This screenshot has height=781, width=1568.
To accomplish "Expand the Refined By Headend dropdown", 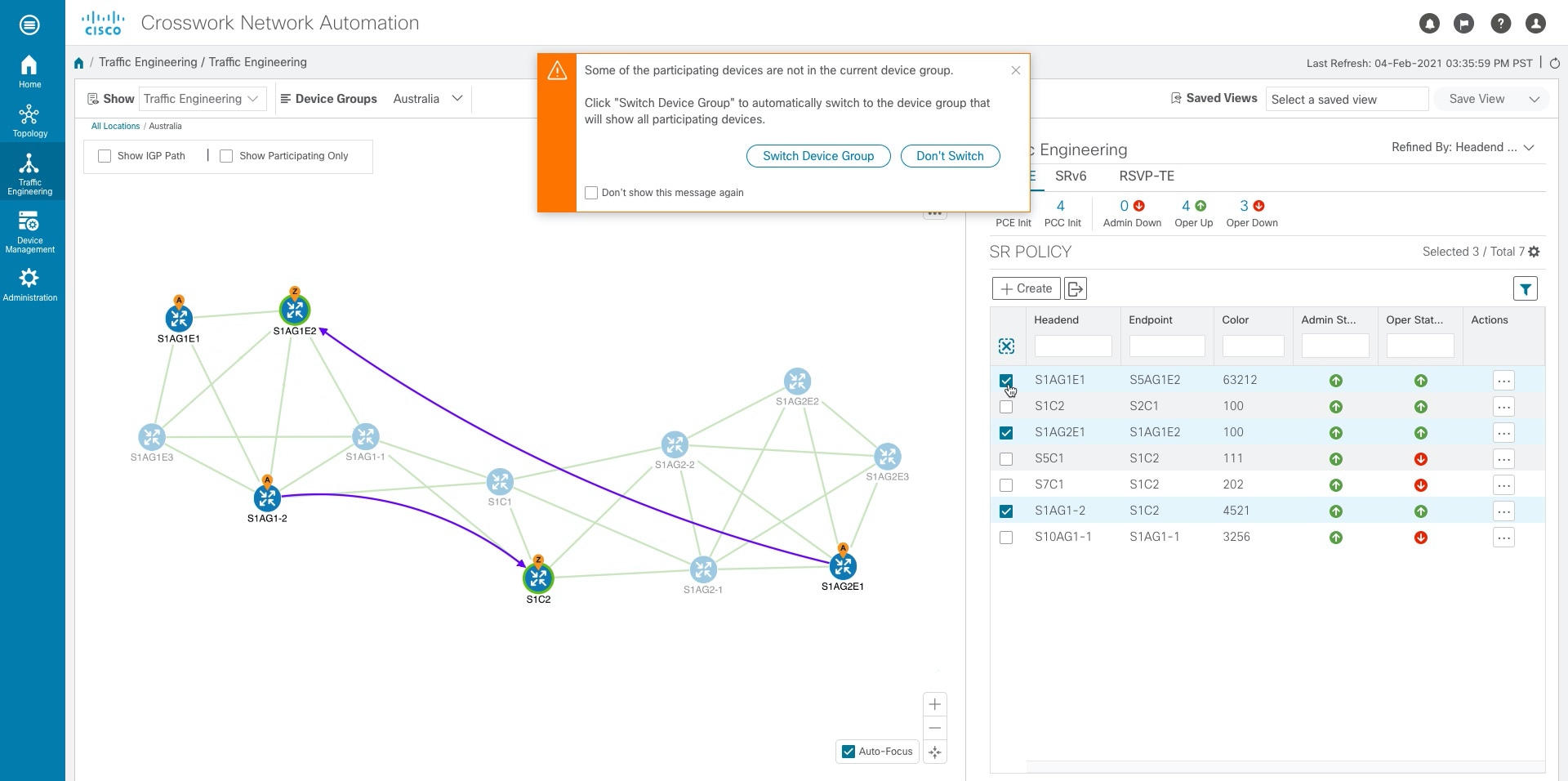I will tap(1462, 147).
